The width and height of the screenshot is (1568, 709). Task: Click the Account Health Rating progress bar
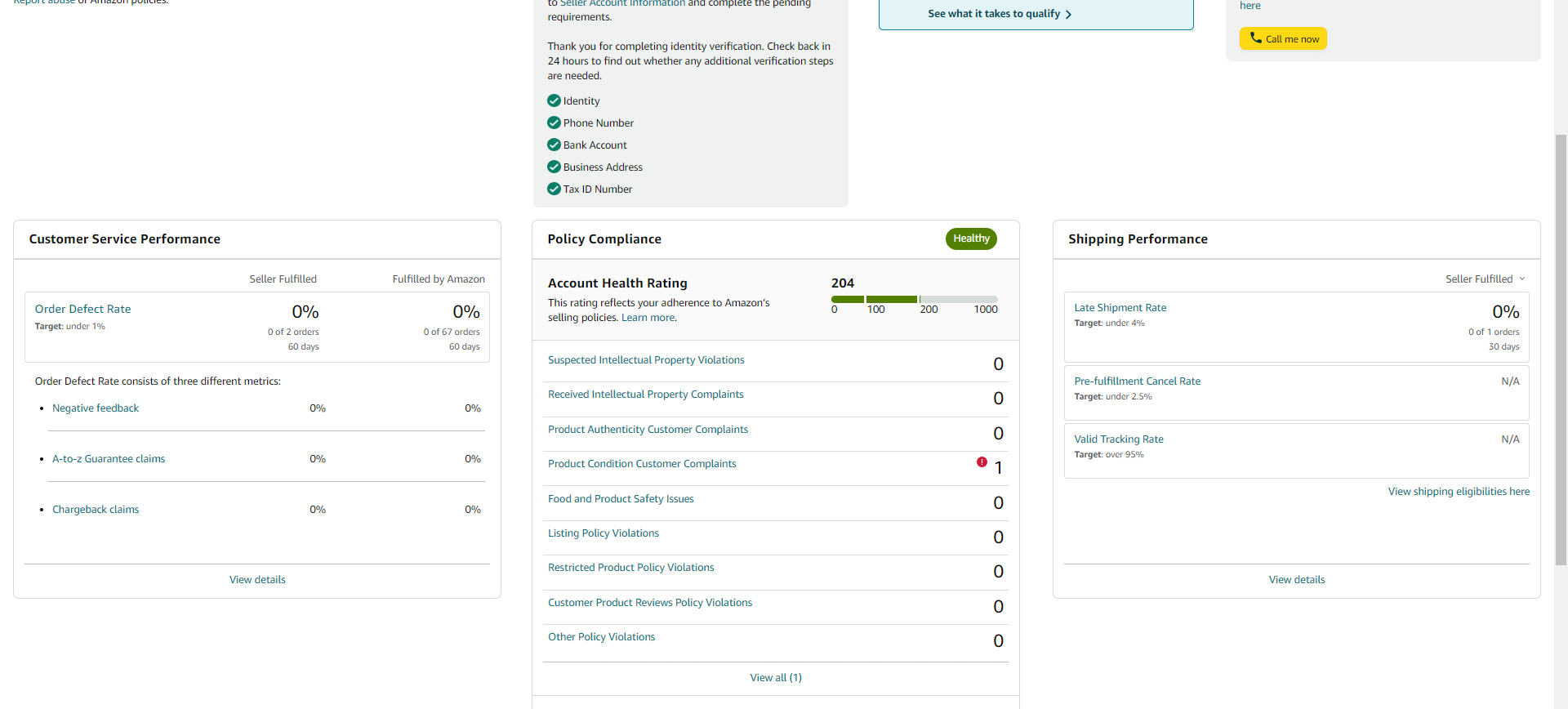(915, 299)
